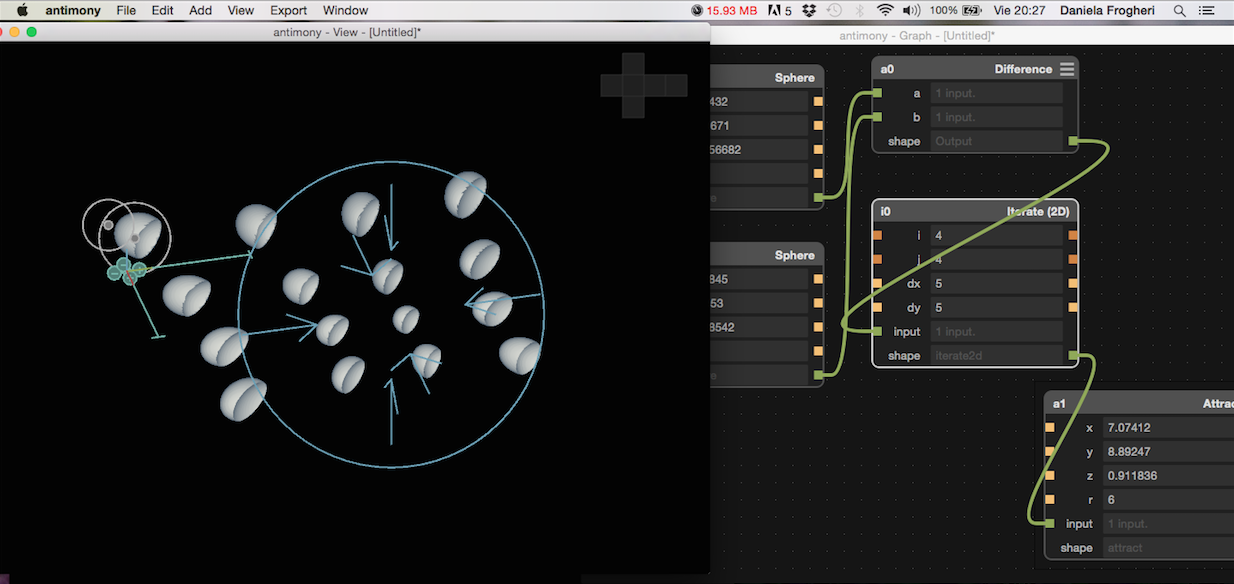Click the lower 'Sphere' node title
This screenshot has width=1234, height=584.
point(795,256)
